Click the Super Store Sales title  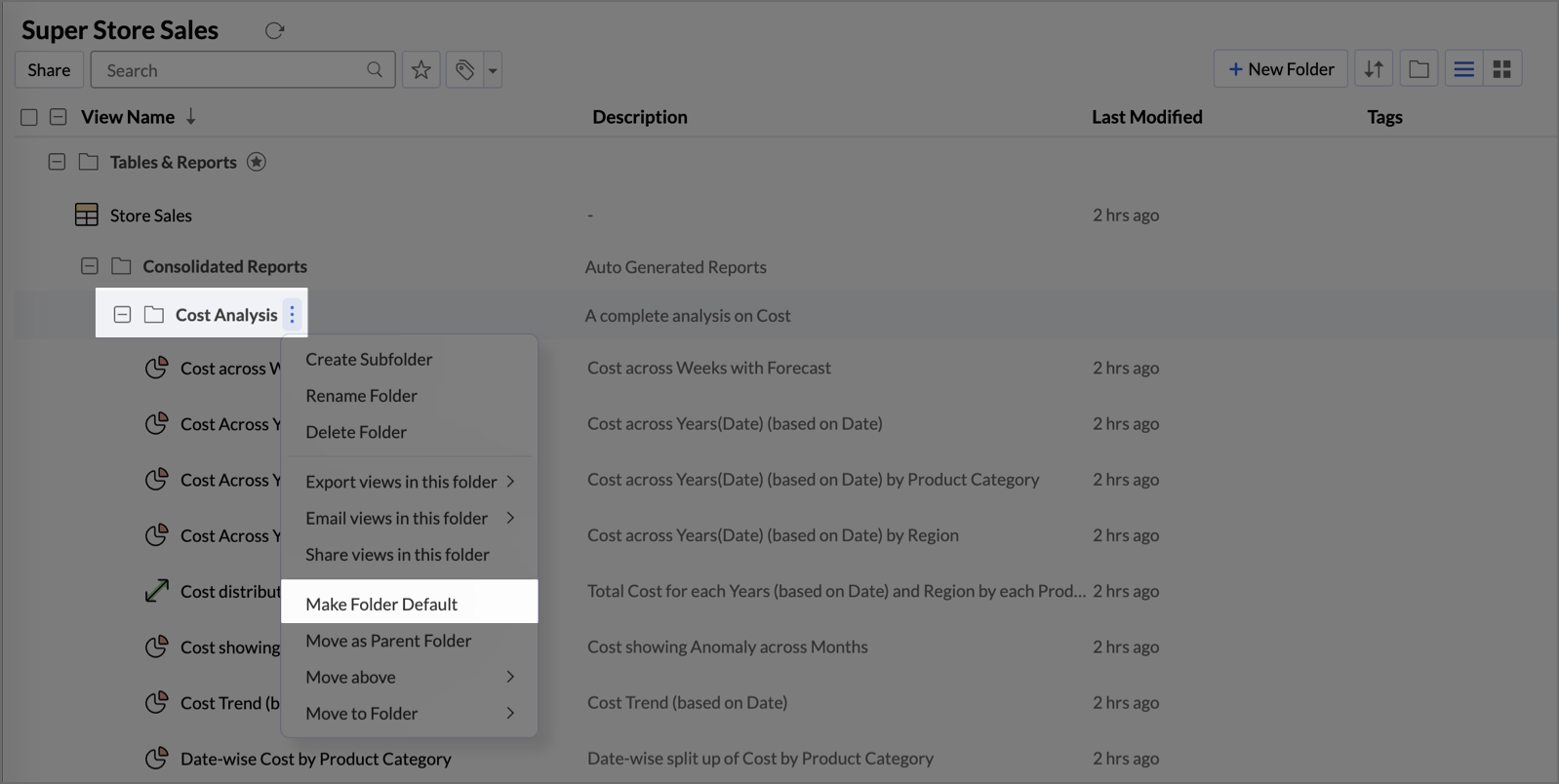(x=120, y=30)
